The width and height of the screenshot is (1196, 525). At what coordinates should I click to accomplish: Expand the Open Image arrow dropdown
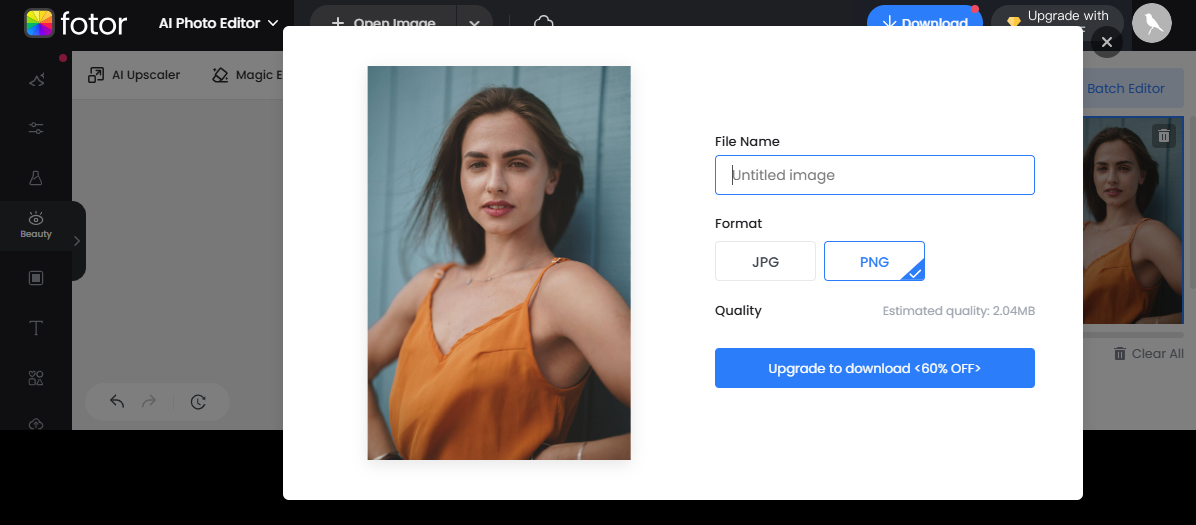tap(474, 24)
